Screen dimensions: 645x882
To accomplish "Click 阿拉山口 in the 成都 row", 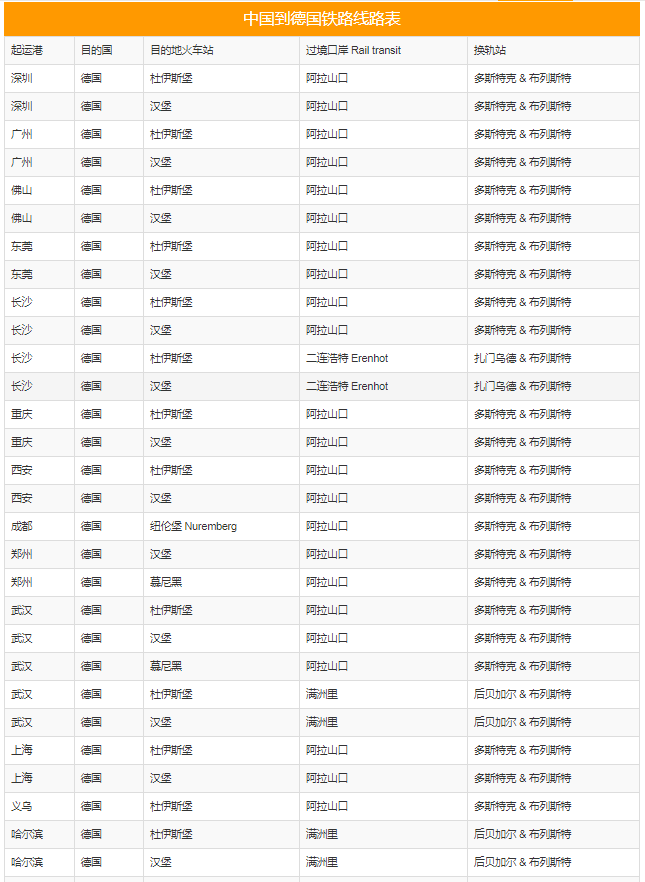I will point(327,526).
